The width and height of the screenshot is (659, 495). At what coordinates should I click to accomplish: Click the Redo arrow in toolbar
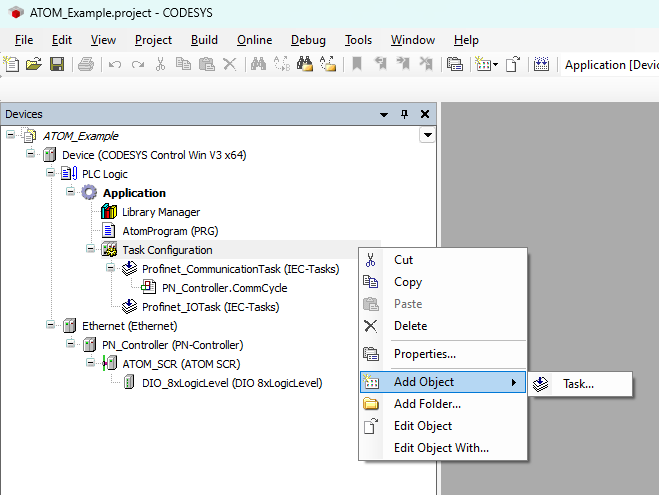pos(138,64)
